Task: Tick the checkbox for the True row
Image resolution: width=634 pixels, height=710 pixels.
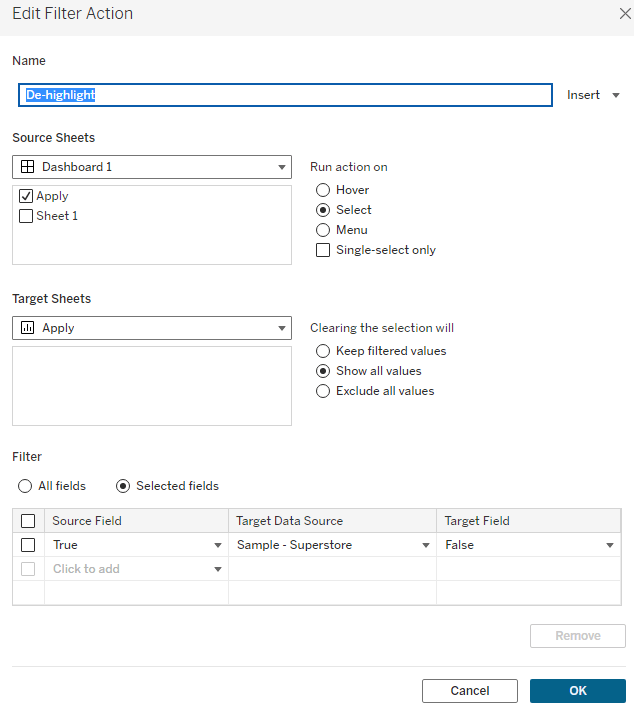Action: 28,545
